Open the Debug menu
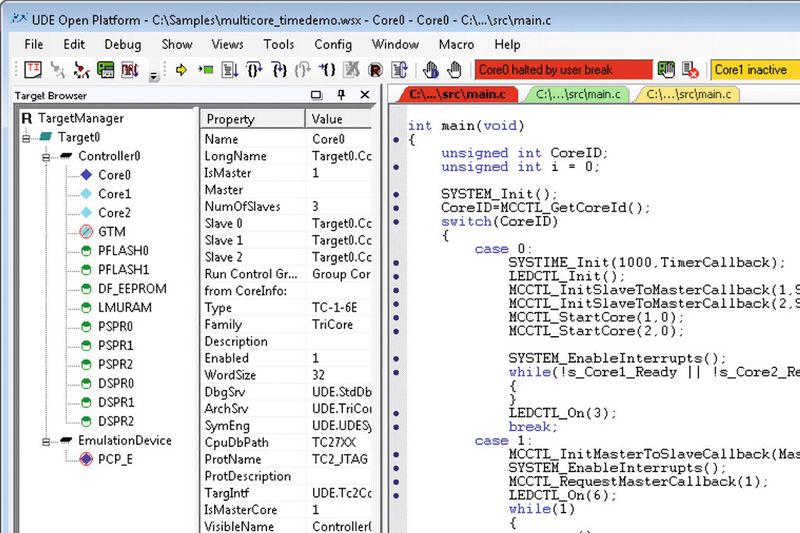The height and width of the screenshot is (533, 800). tap(122, 44)
